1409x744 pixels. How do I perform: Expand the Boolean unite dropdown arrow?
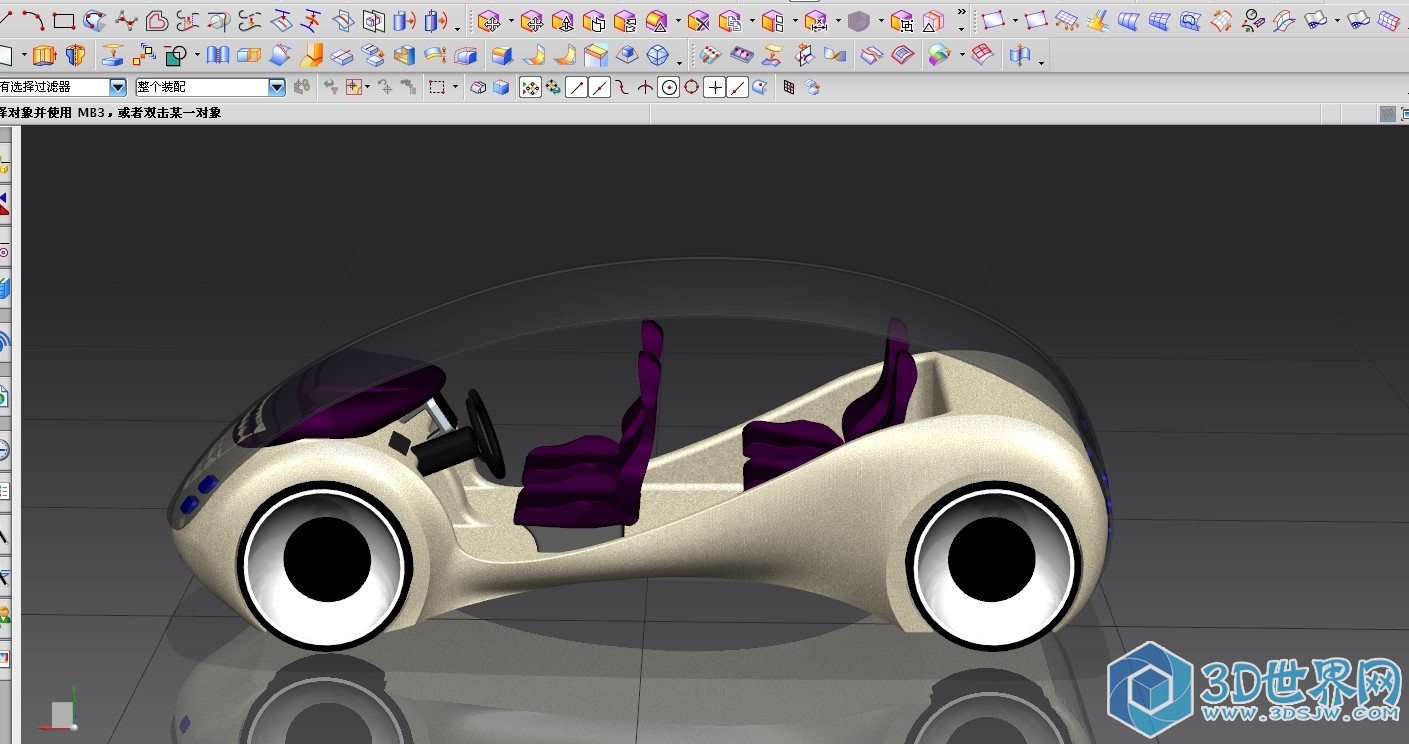(197, 55)
